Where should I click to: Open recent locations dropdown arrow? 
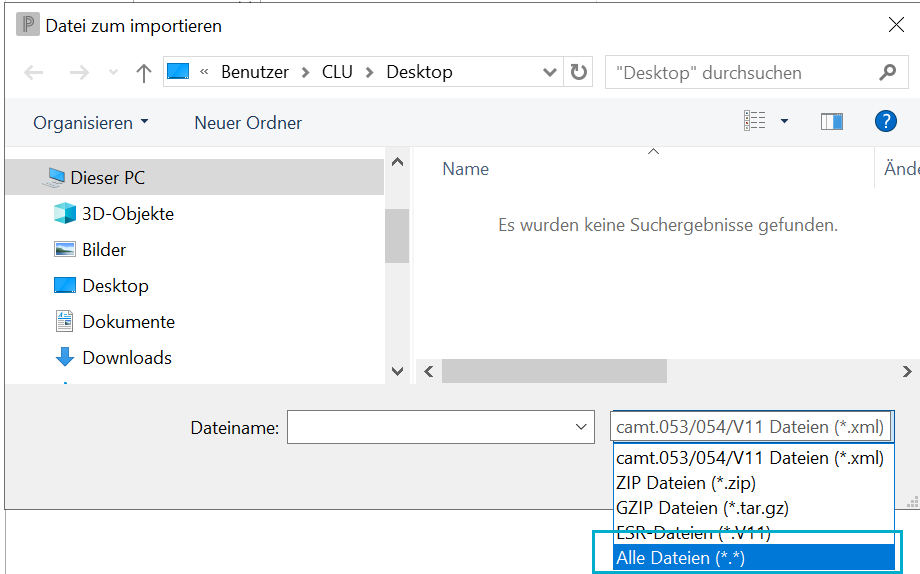tap(113, 72)
